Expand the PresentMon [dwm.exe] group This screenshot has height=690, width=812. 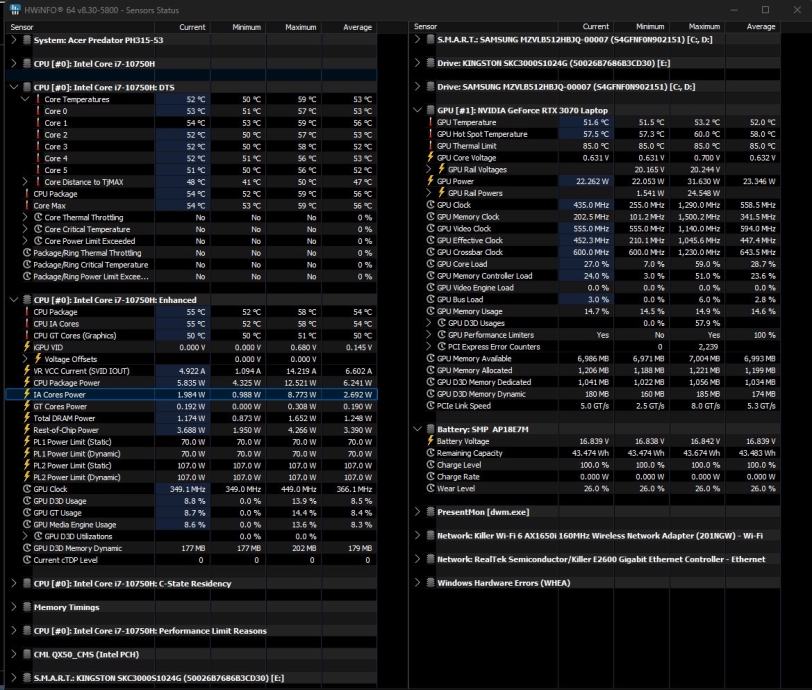tap(417, 512)
